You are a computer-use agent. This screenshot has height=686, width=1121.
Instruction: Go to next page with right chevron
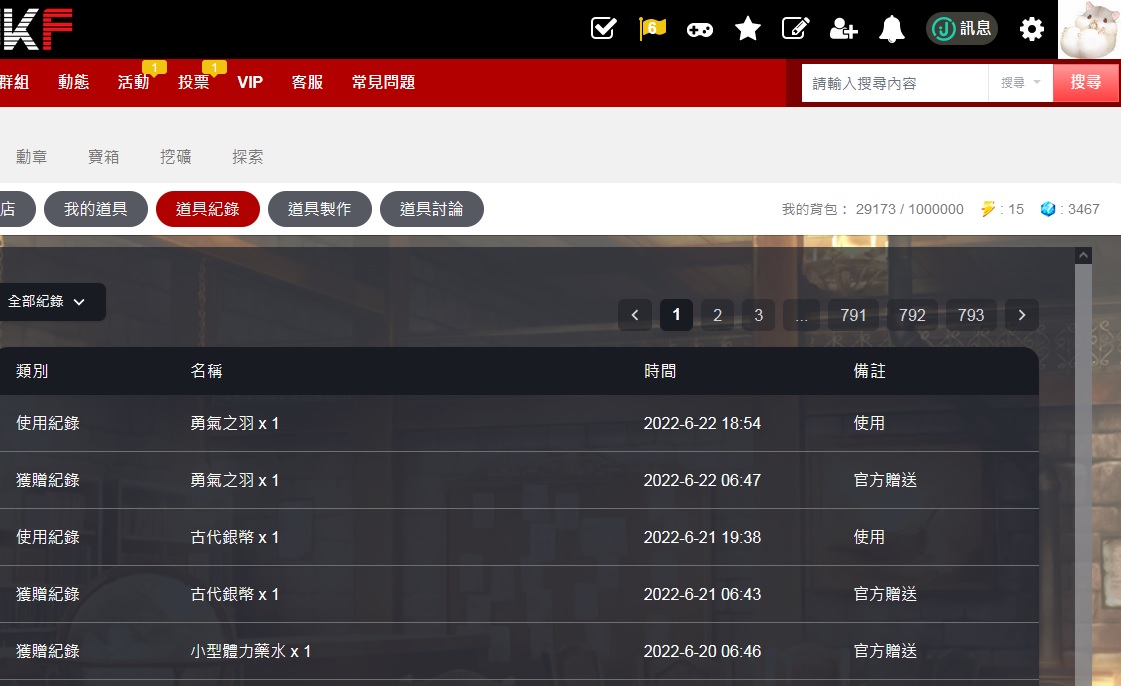point(1021,315)
